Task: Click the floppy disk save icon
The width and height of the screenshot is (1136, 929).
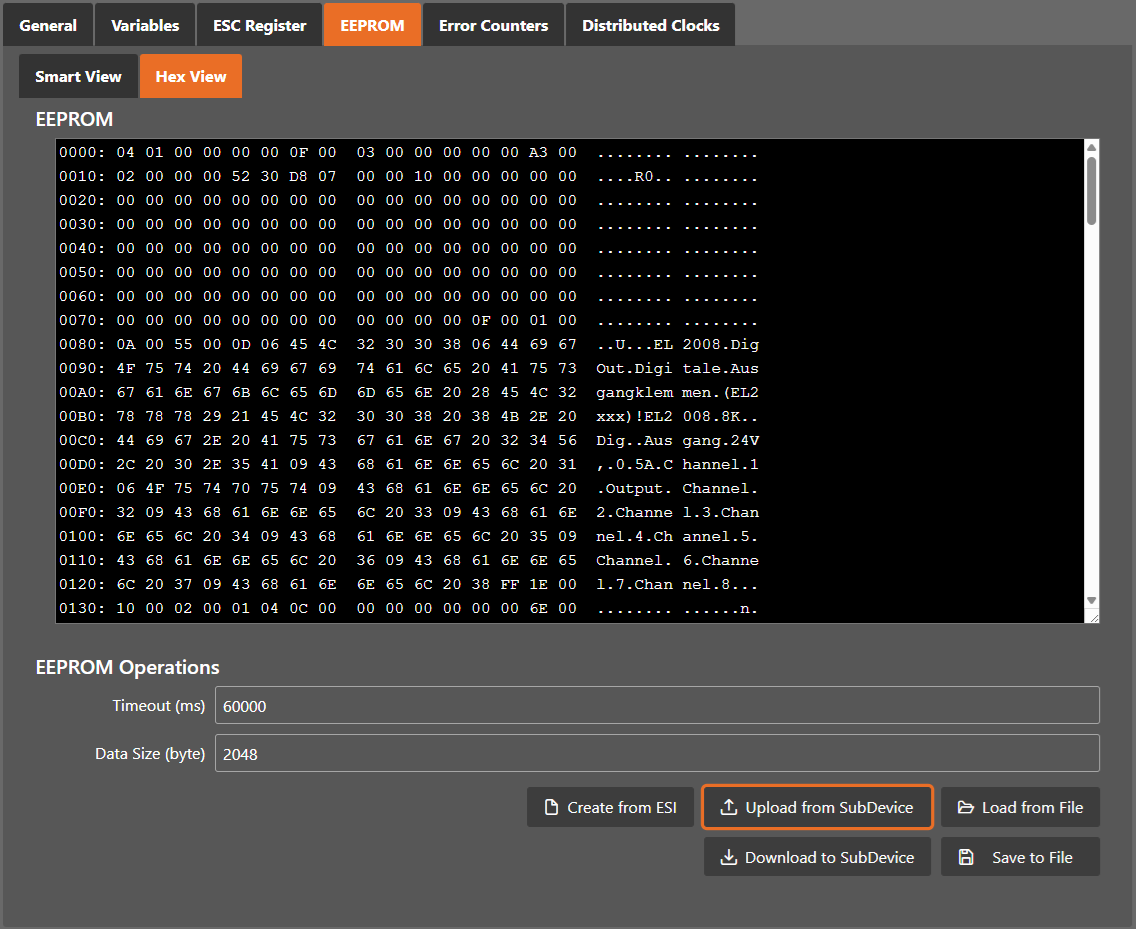Action: (x=966, y=857)
